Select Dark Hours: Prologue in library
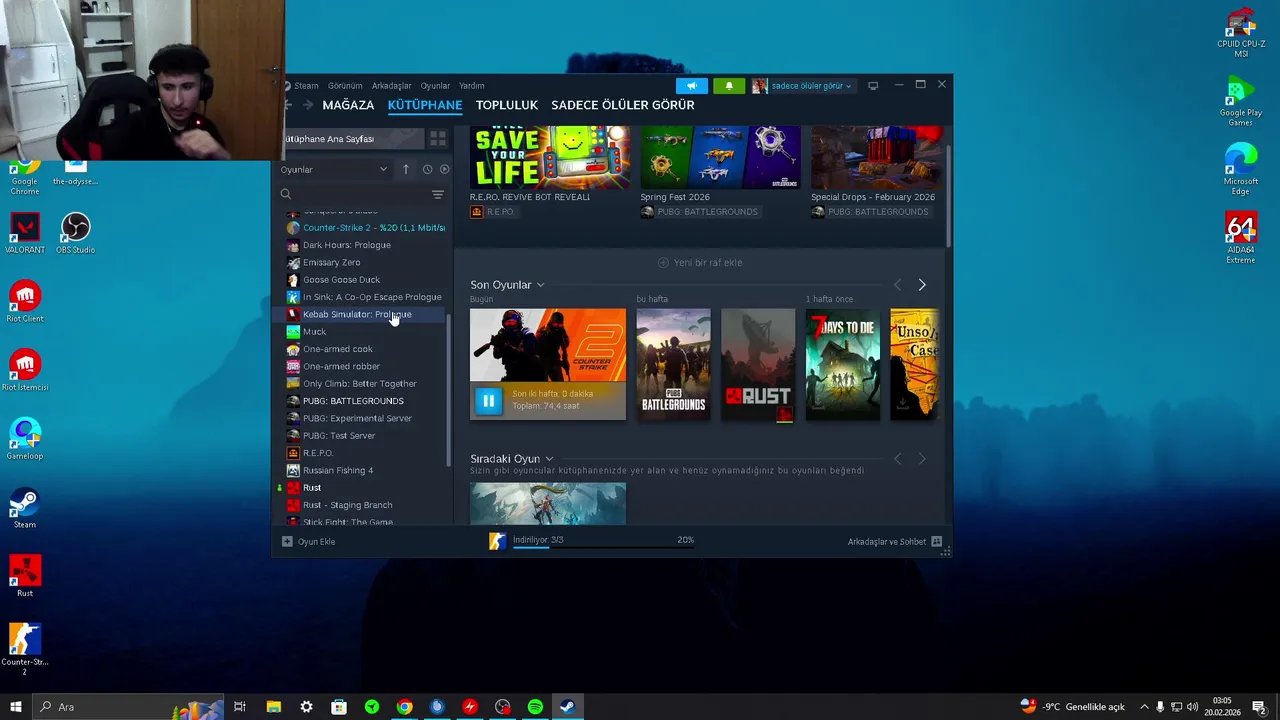Viewport: 1280px width, 720px height. [x=346, y=245]
